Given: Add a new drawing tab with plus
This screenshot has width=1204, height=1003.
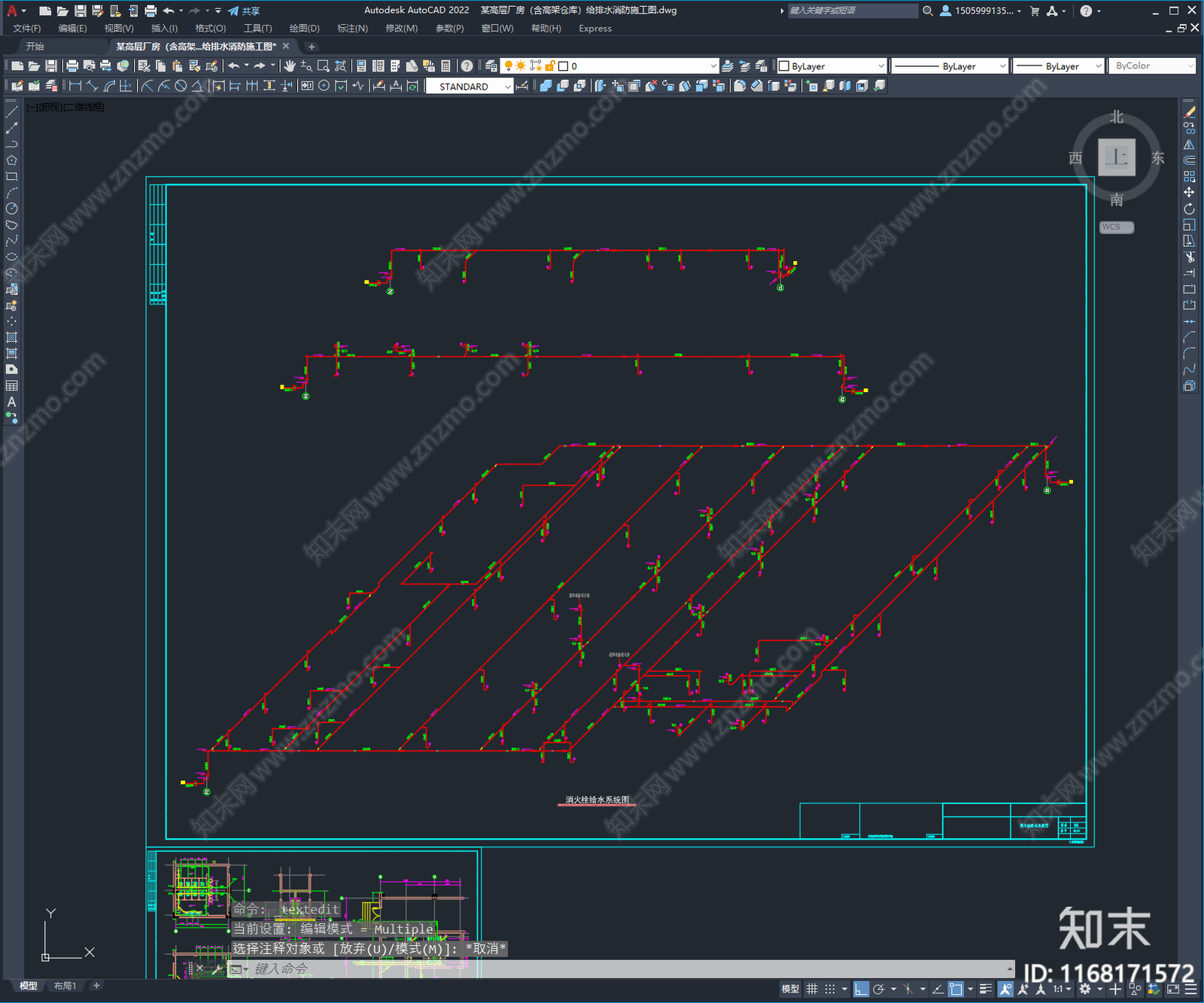Looking at the screenshot, I should 312,47.
